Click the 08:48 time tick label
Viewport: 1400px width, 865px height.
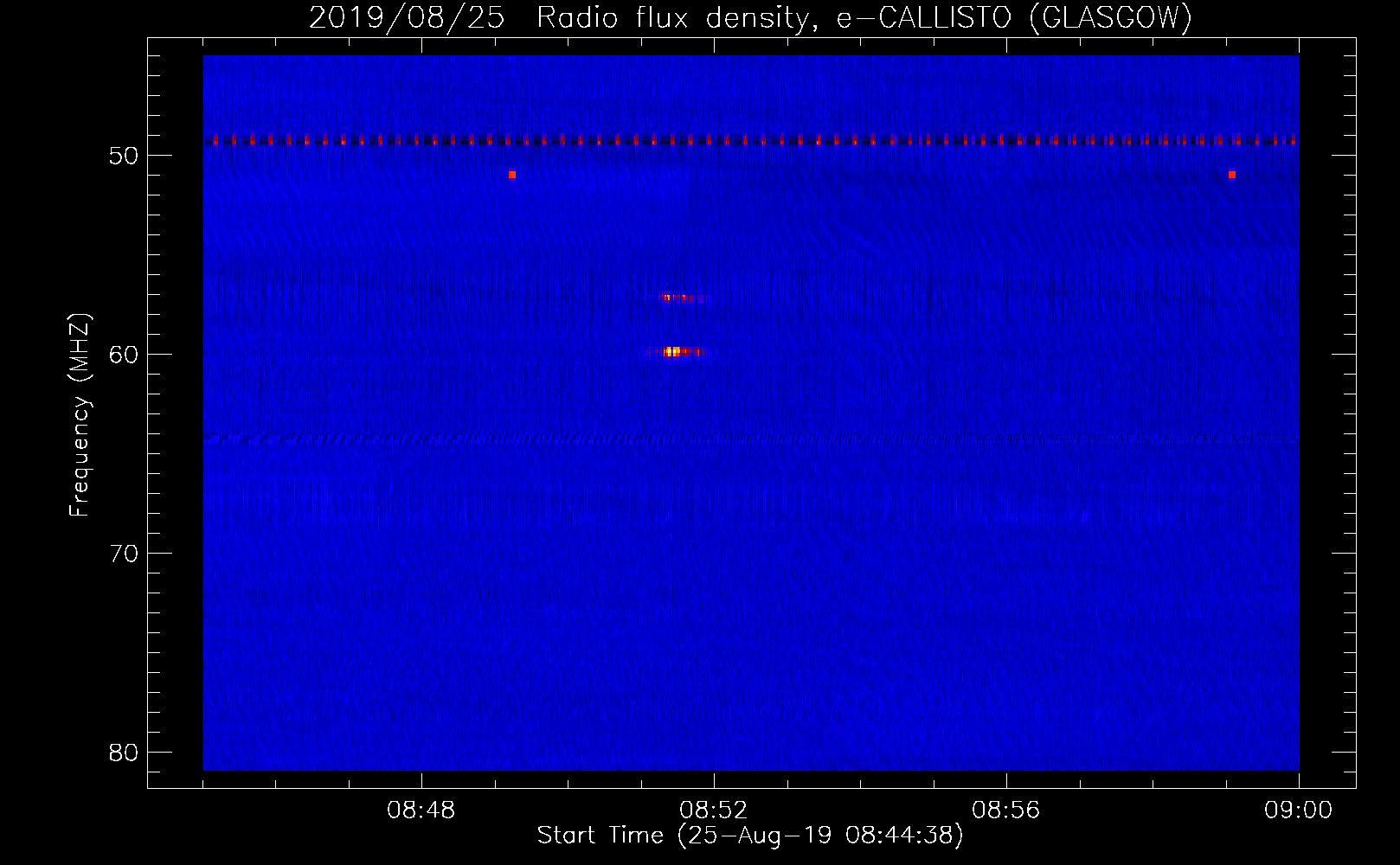pyautogui.click(x=421, y=811)
